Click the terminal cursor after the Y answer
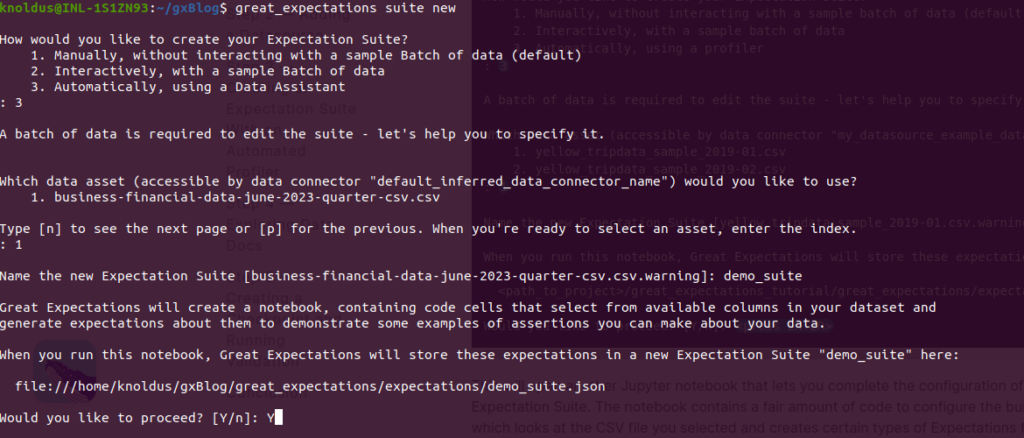This screenshot has height=438, width=1024. (280, 417)
